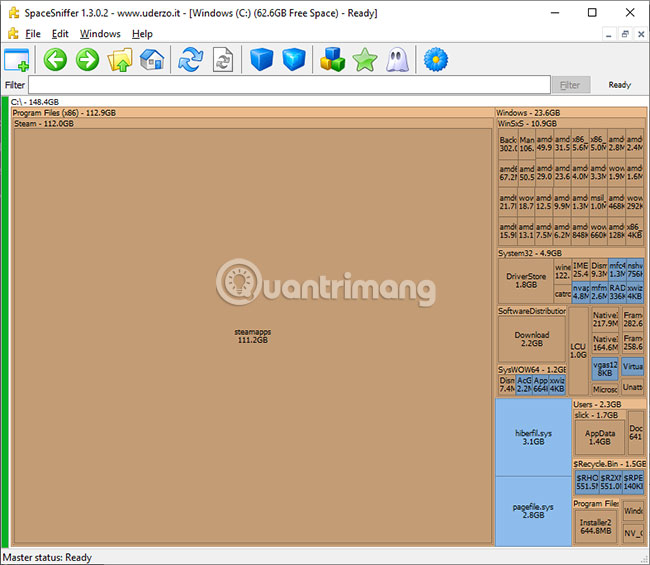The image size is (650, 565).
Task: Toggle free space display with ghost icon
Action: point(397,60)
